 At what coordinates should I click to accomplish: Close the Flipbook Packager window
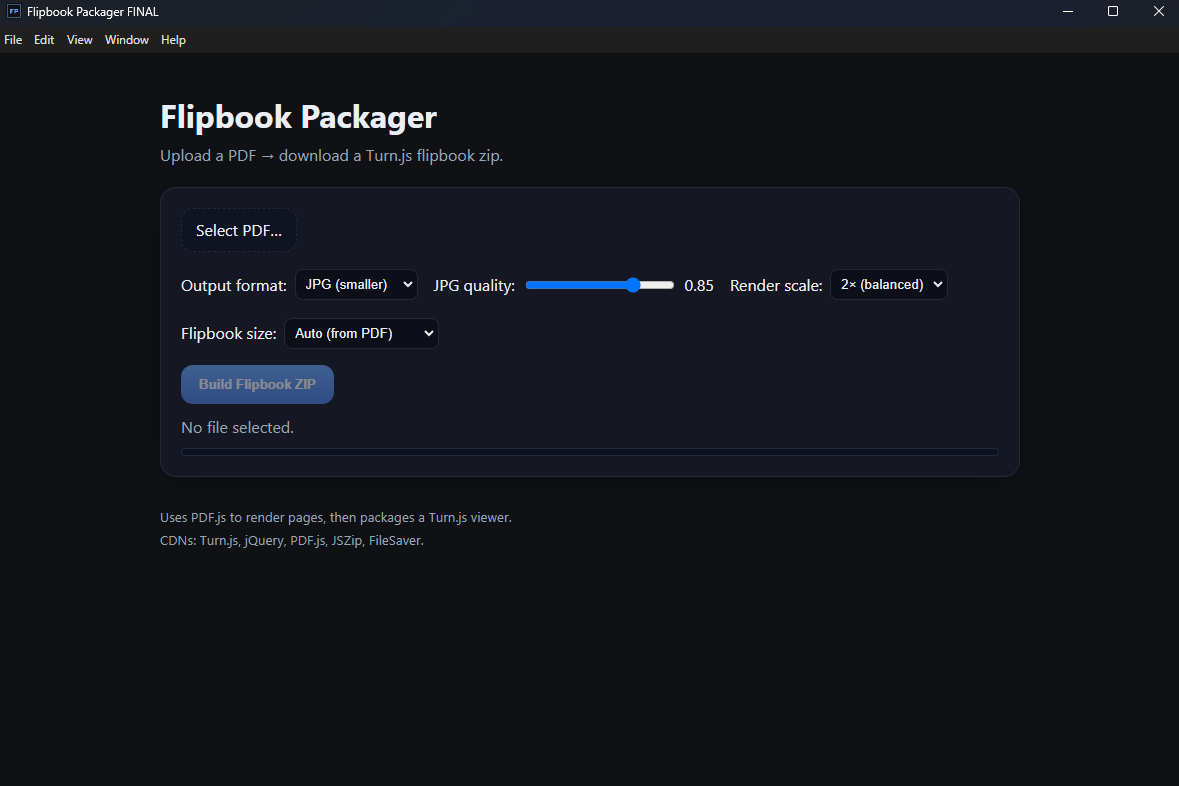1159,12
